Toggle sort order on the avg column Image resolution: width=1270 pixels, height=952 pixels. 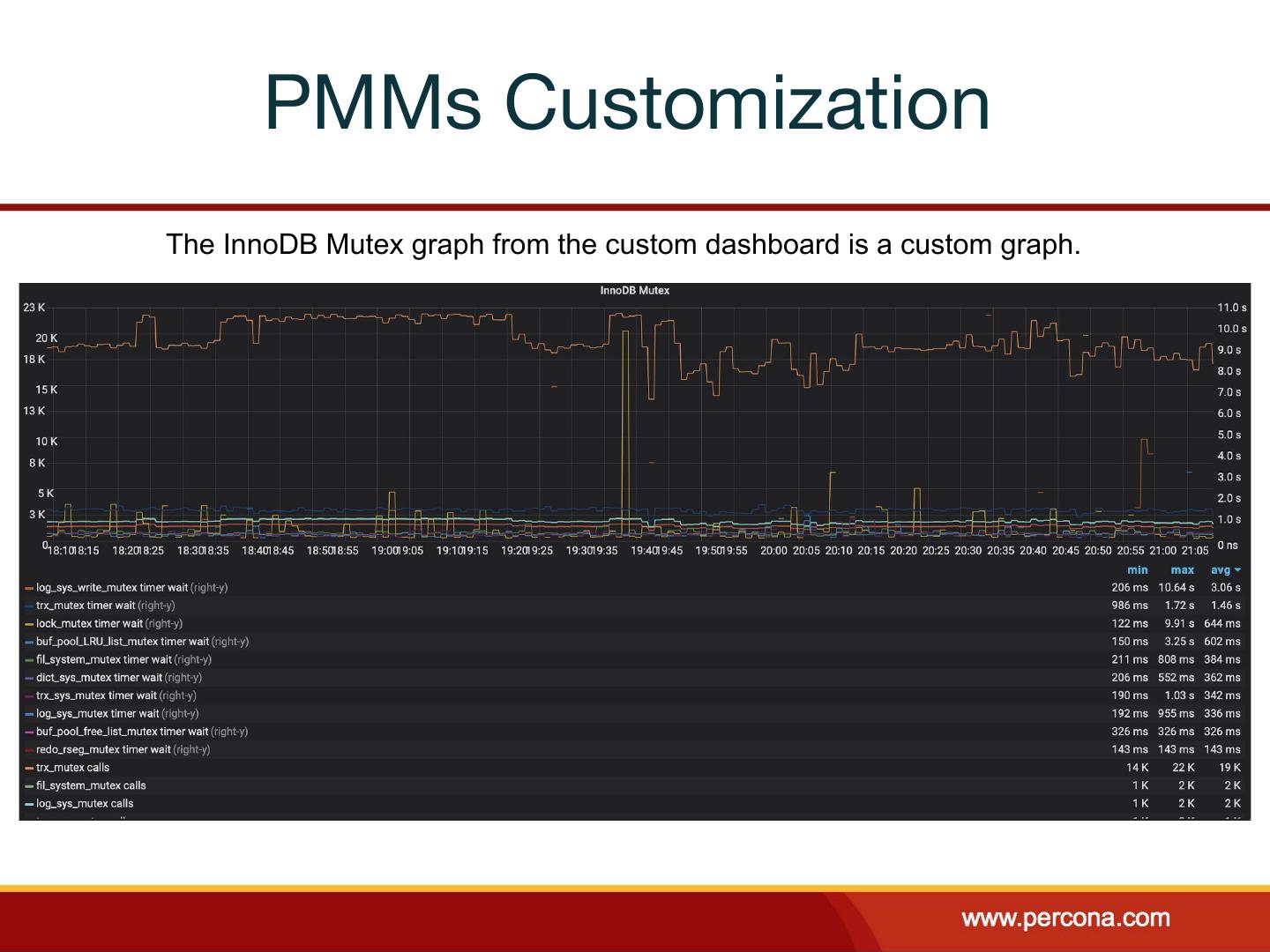(1225, 570)
